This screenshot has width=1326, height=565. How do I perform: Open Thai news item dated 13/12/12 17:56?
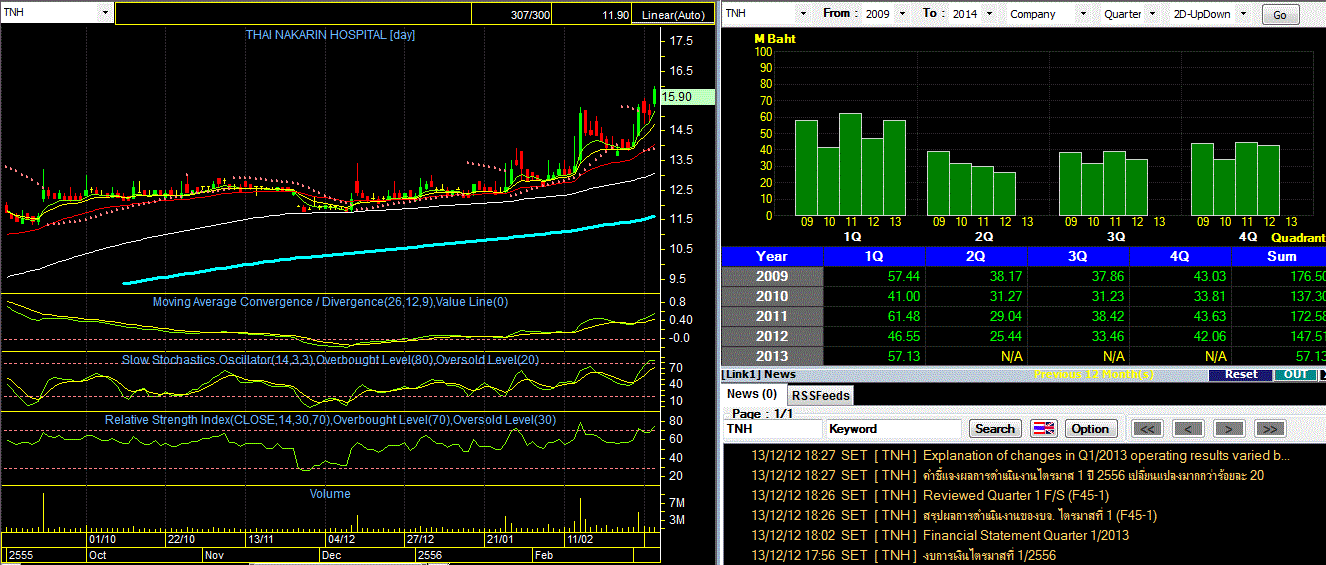coord(988,555)
